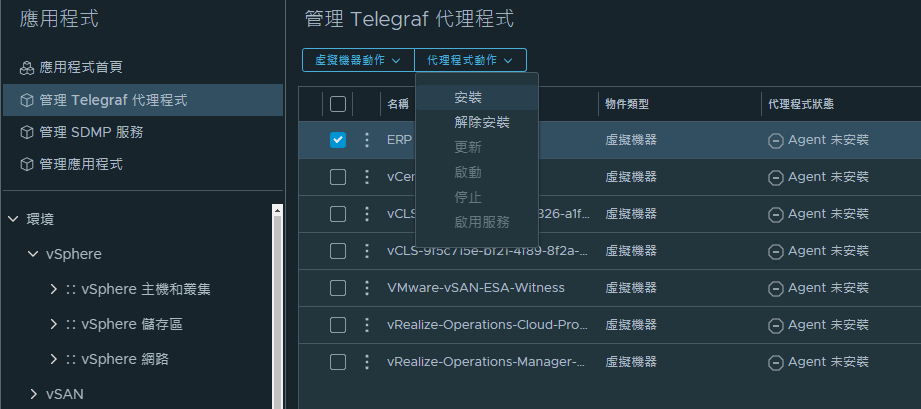
Task: Open three-dot menu for vRealize-Operations-Manager row
Action: [367, 362]
